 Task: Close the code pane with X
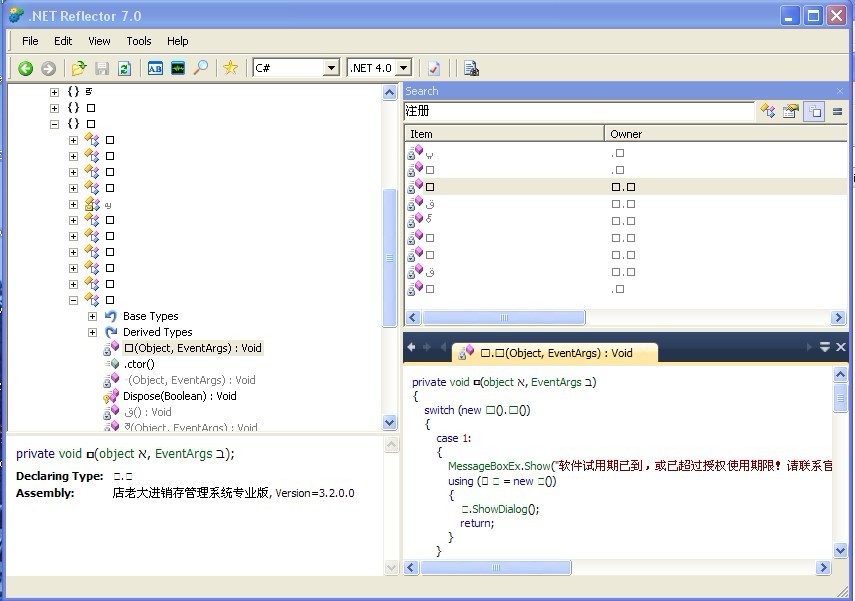[x=841, y=347]
